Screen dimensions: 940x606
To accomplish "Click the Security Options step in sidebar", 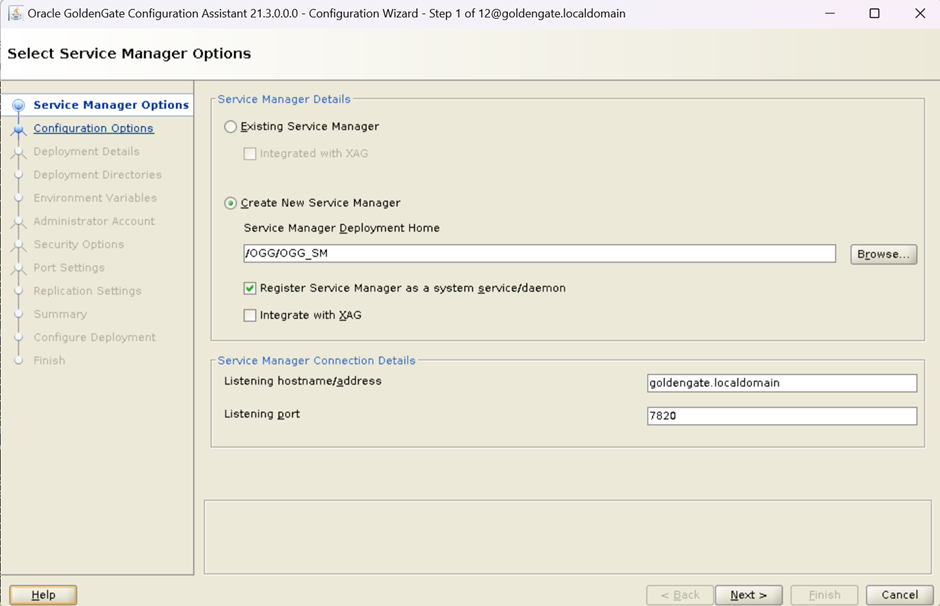I will click(78, 244).
